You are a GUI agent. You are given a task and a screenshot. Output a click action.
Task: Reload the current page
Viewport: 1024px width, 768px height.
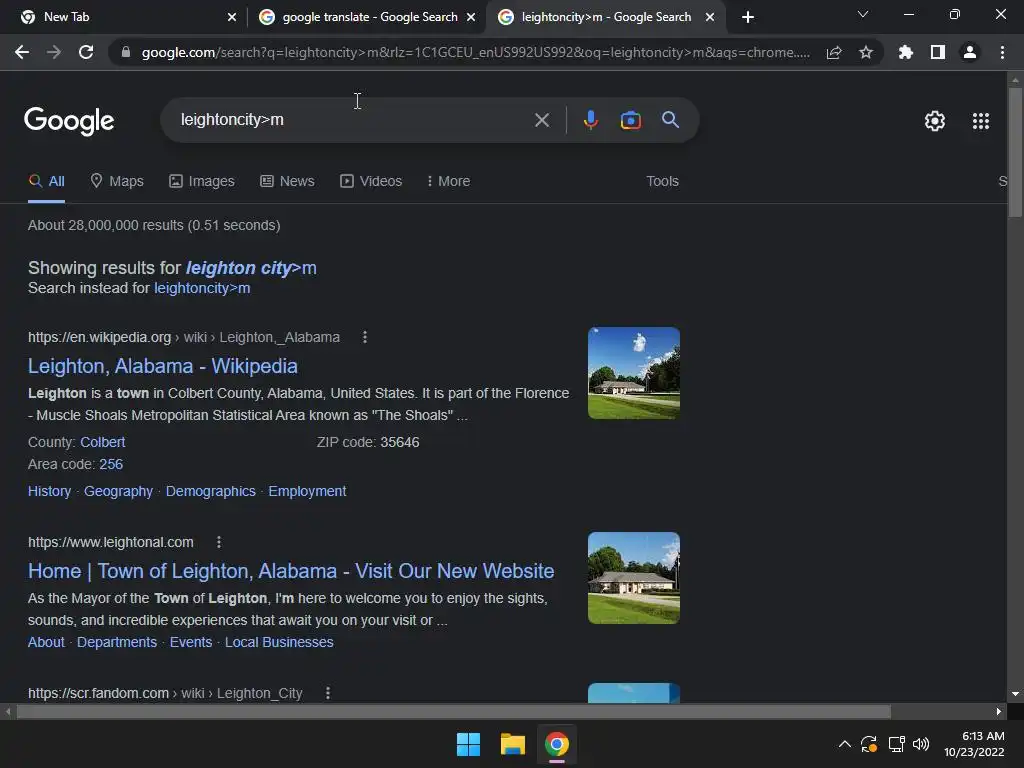pyautogui.click(x=86, y=52)
